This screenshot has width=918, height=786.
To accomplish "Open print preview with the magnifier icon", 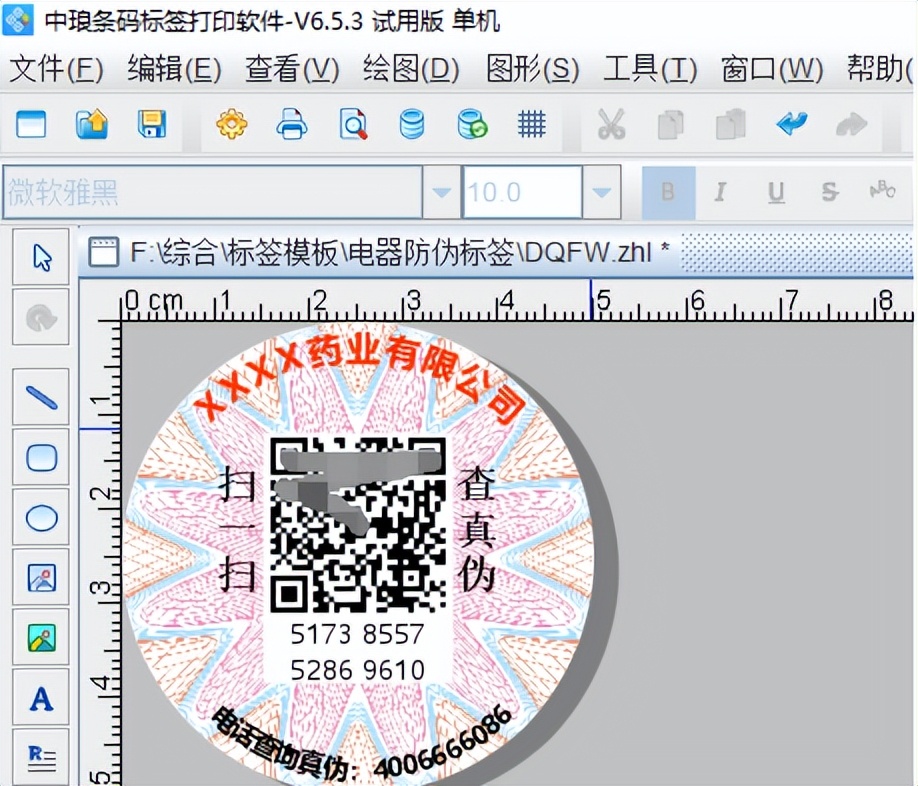I will (352, 124).
